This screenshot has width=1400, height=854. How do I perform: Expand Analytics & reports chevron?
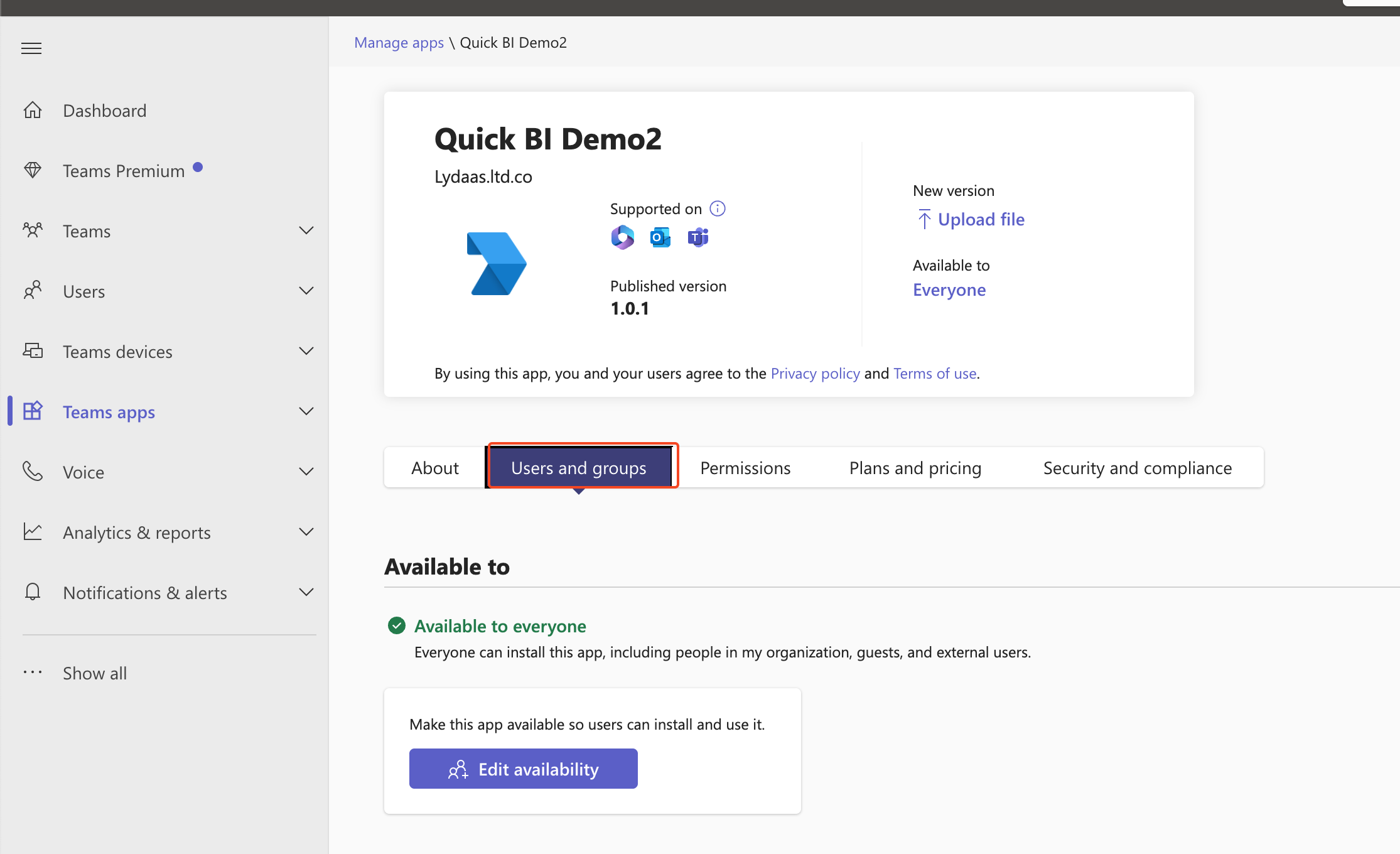pyautogui.click(x=306, y=532)
